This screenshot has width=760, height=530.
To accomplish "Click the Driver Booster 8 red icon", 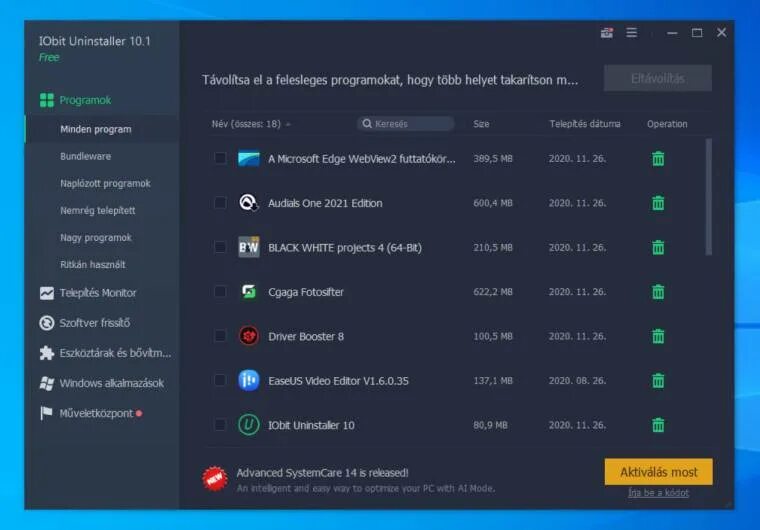I will point(249,336).
